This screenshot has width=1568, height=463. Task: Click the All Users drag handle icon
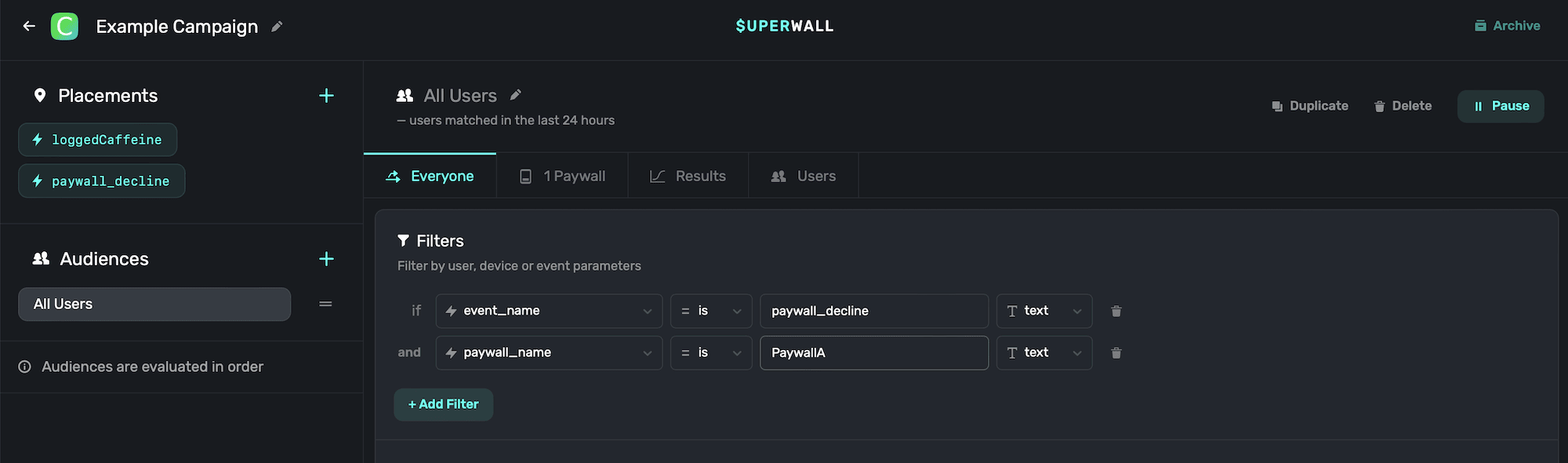pyautogui.click(x=325, y=304)
